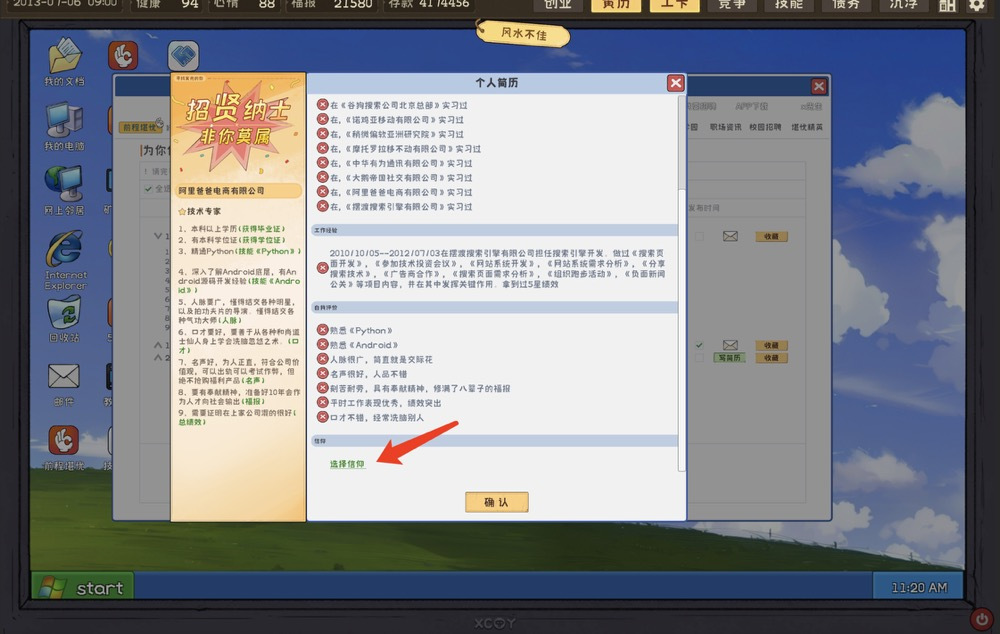
Task: Remove the 熟悉《Android》 self-evaluation item
Action: pos(323,344)
